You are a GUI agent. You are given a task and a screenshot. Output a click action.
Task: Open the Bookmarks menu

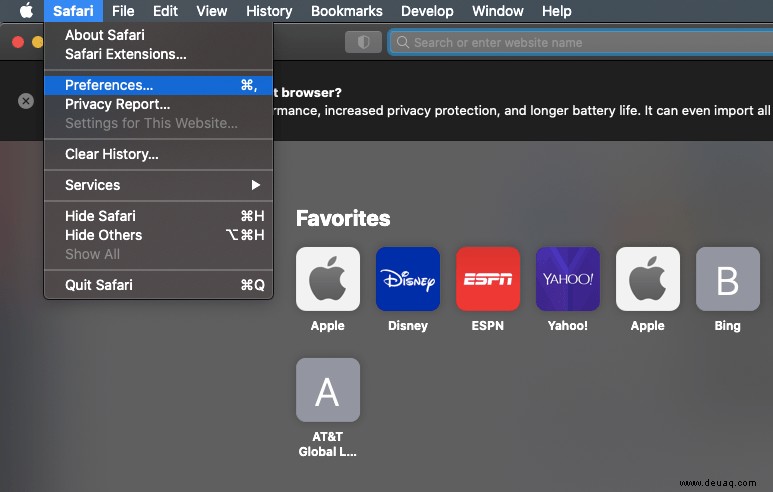pyautogui.click(x=347, y=11)
